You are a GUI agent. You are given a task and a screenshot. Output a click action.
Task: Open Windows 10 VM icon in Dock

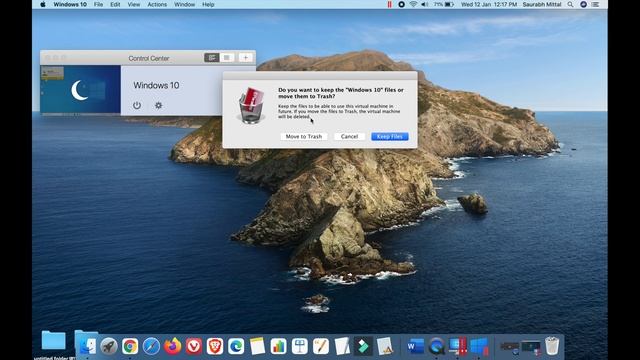[x=479, y=346]
